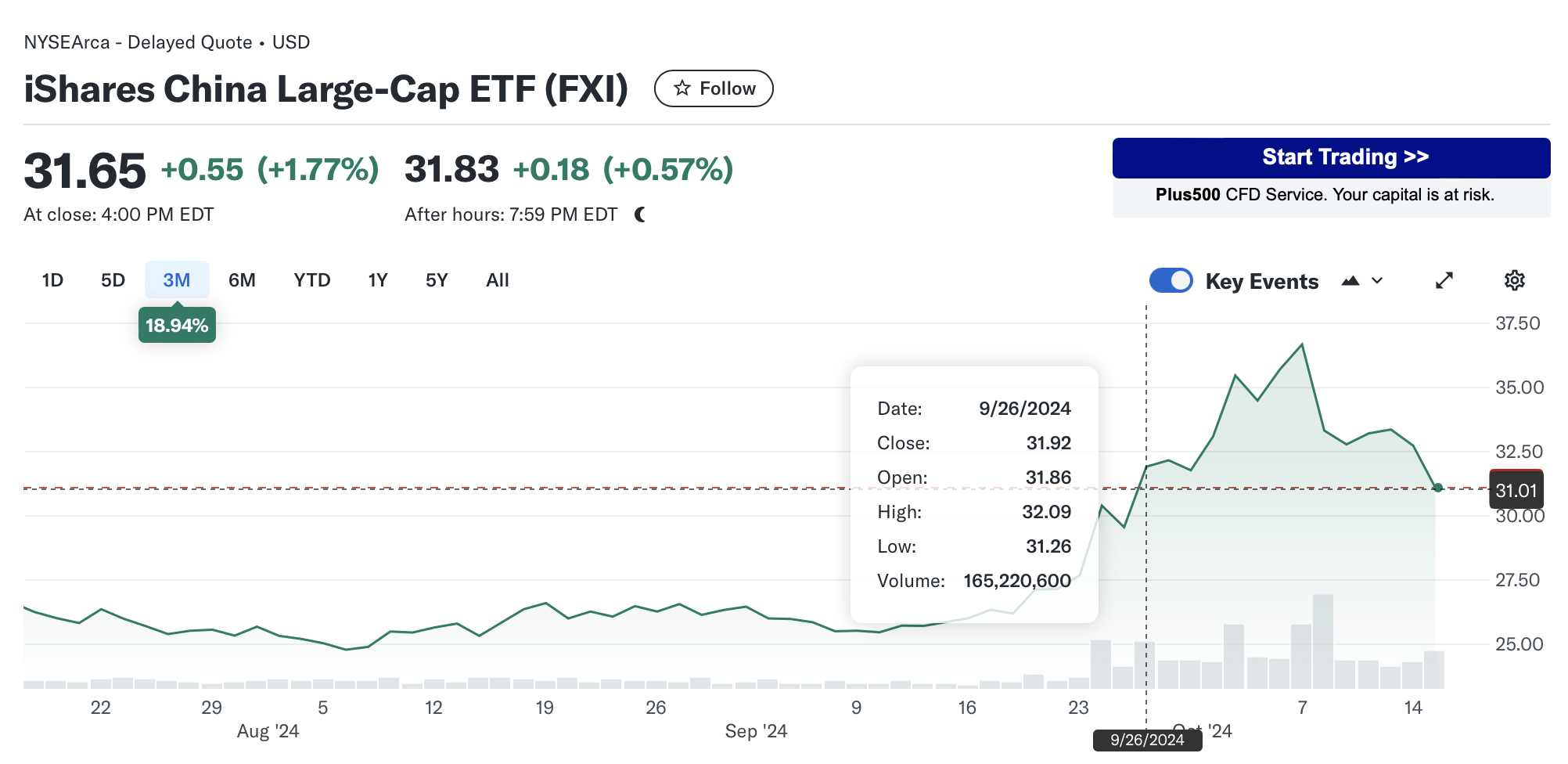Open chart type dropdown chevron
Image resolution: width=1568 pixels, height=764 pixels.
click(1377, 280)
